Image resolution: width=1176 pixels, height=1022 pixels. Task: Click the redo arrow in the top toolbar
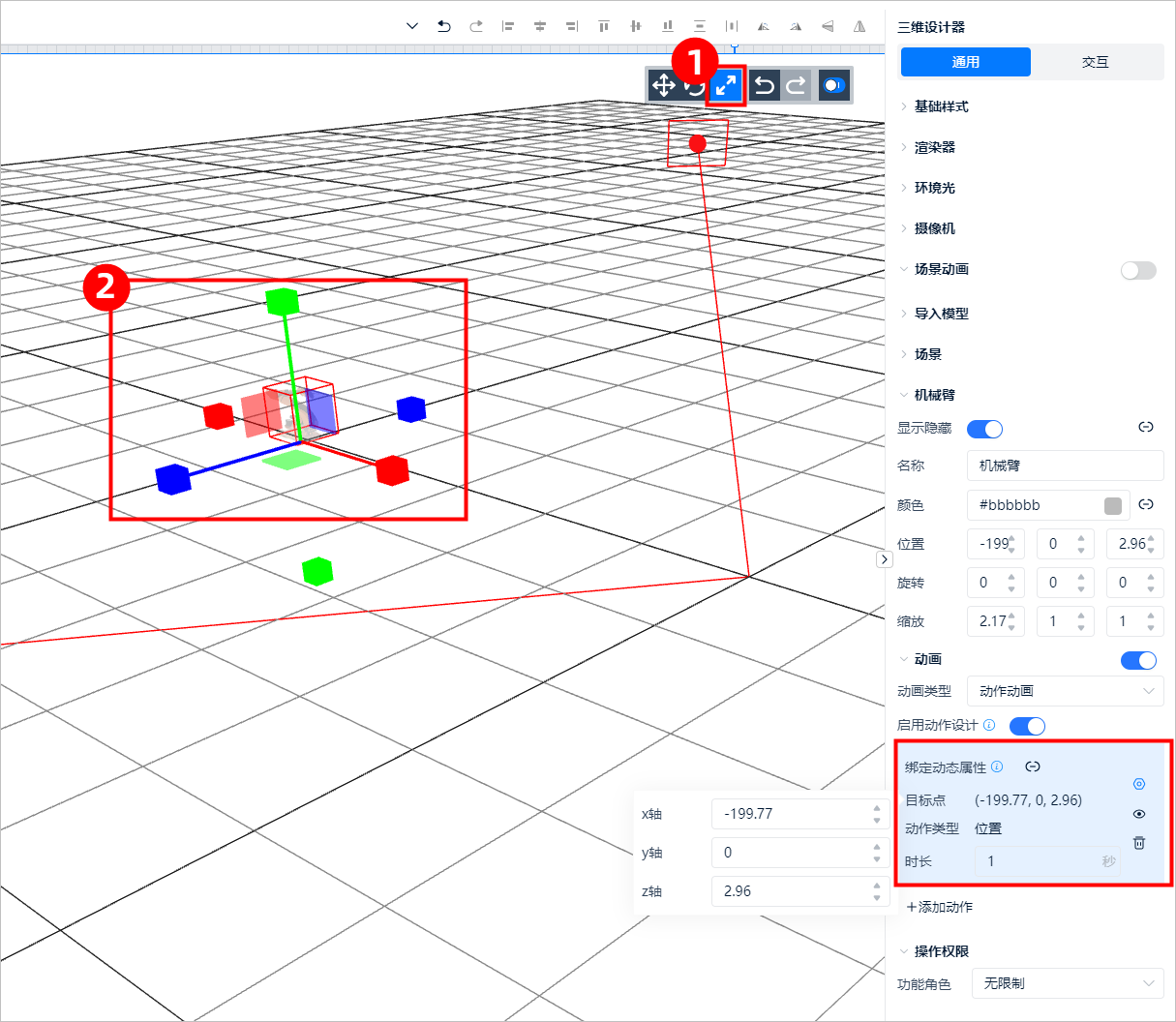pyautogui.click(x=476, y=26)
